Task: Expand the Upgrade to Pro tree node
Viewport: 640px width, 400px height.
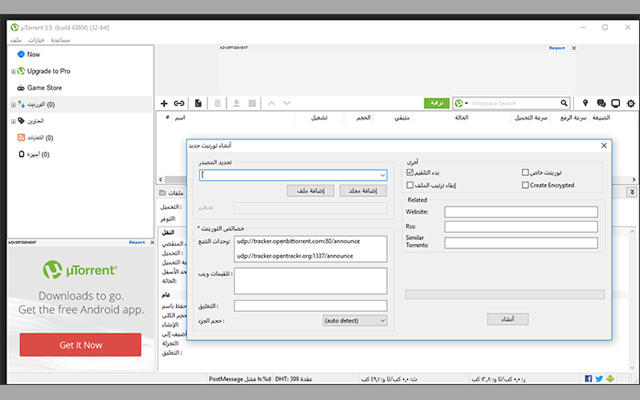Action: pos(12,71)
